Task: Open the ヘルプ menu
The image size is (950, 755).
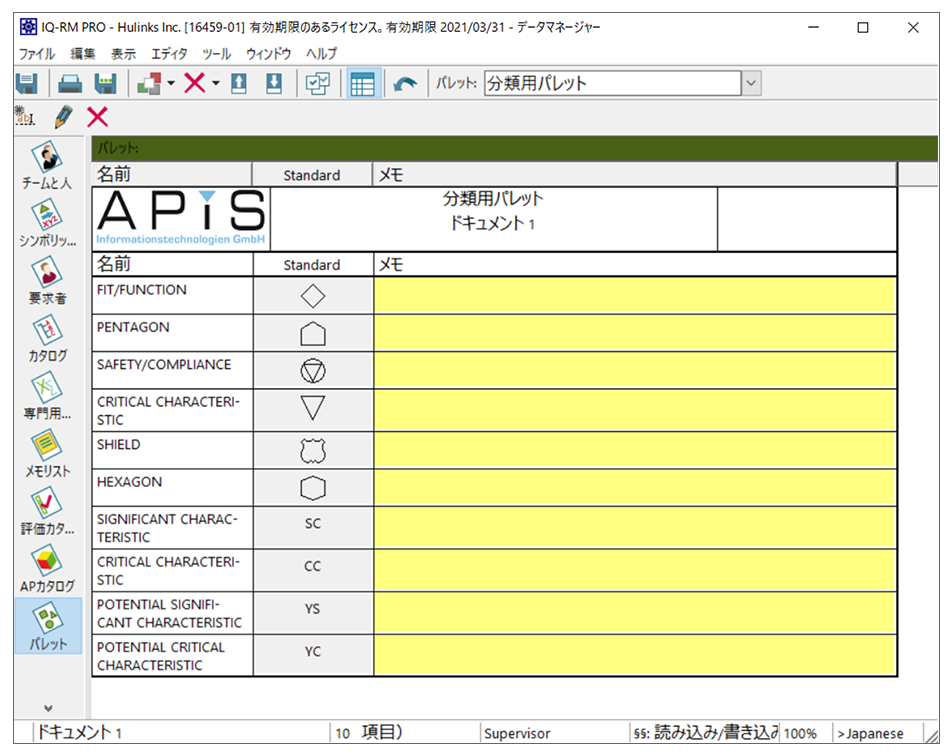Action: point(321,54)
